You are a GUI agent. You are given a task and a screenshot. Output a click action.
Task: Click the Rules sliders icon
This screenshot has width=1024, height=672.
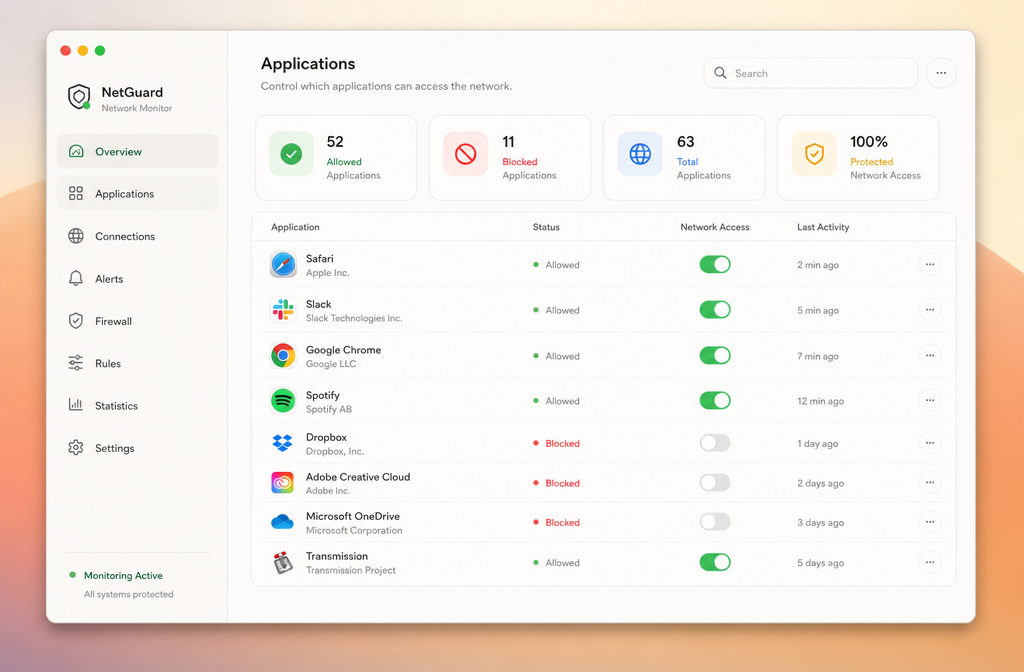(76, 363)
